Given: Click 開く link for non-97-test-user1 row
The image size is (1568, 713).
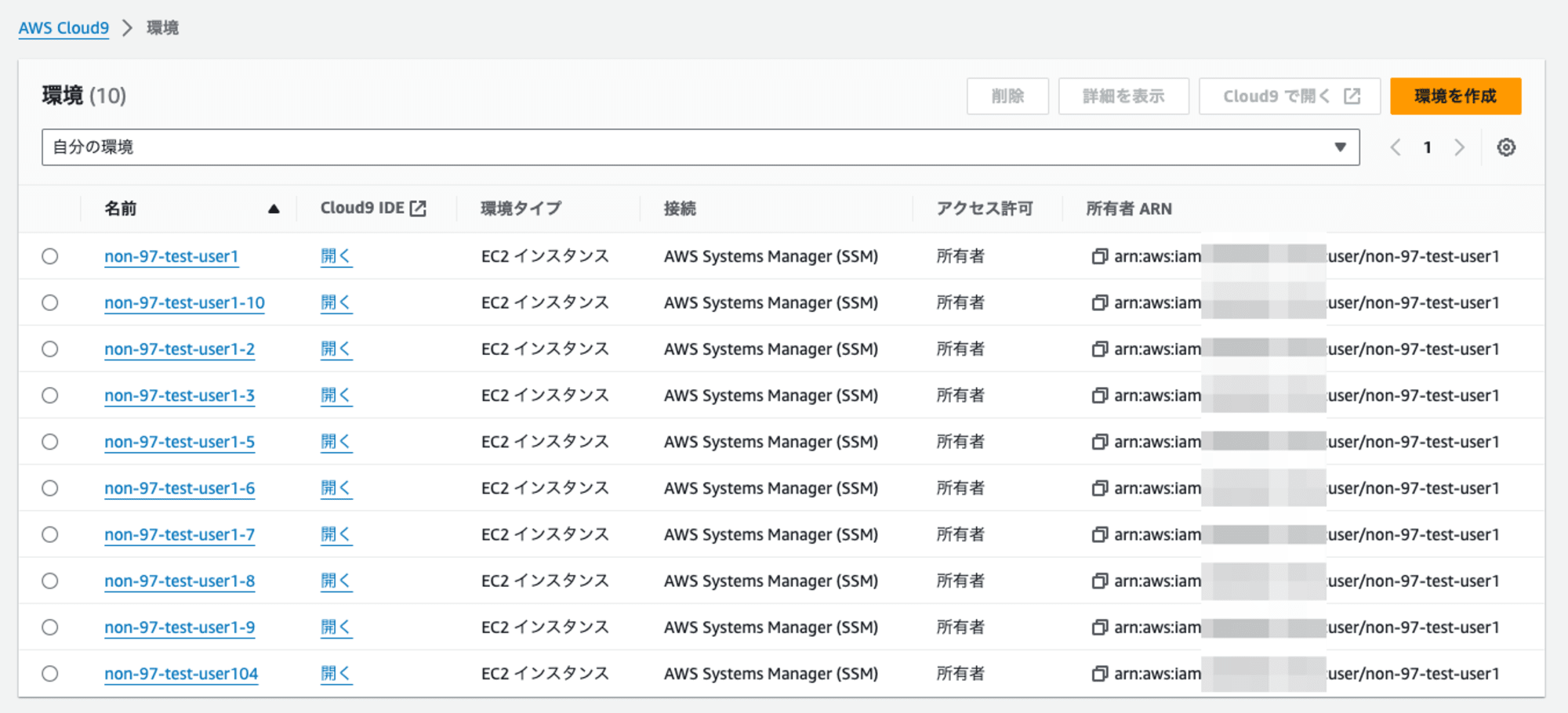Looking at the screenshot, I should [x=336, y=256].
